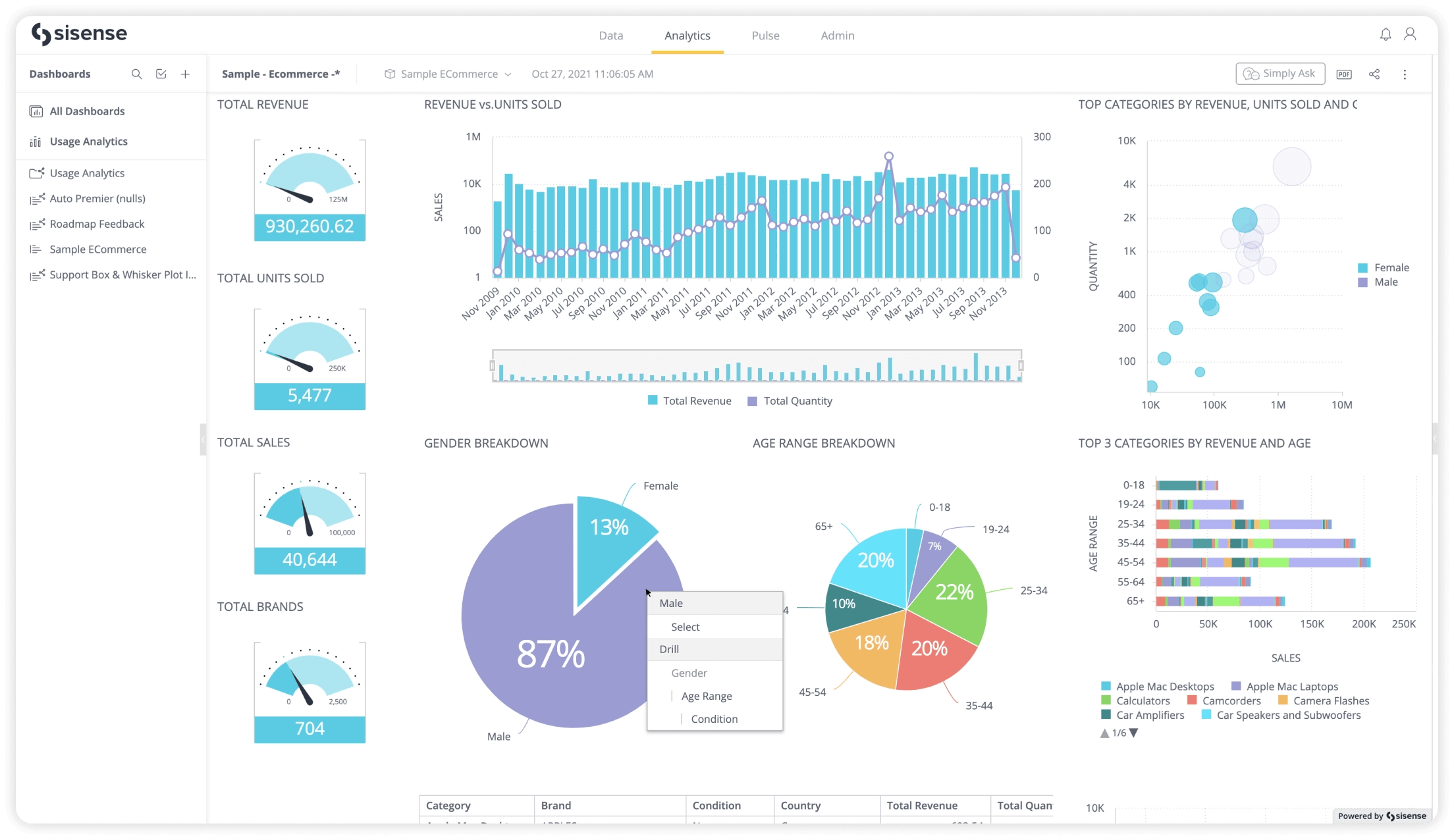Open sharing options via the share icon
Image resolution: width=1454 pixels, height=840 pixels.
pos(1375,74)
